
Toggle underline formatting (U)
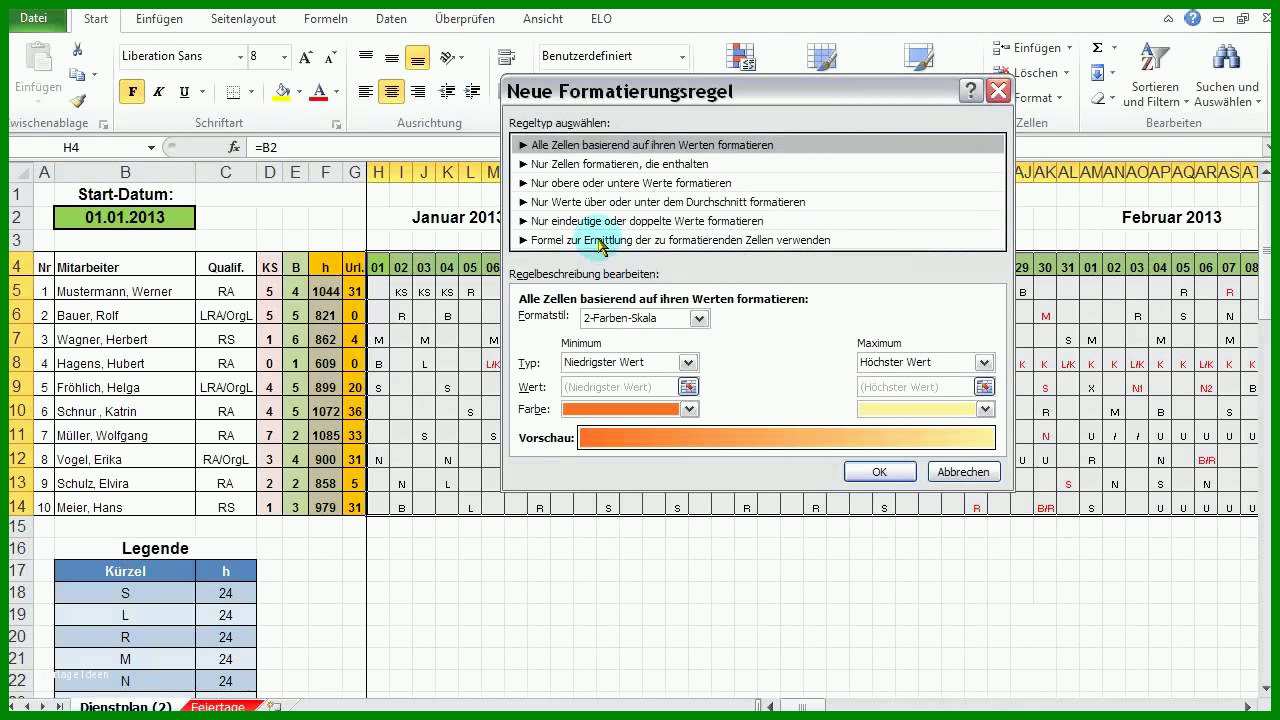click(184, 92)
